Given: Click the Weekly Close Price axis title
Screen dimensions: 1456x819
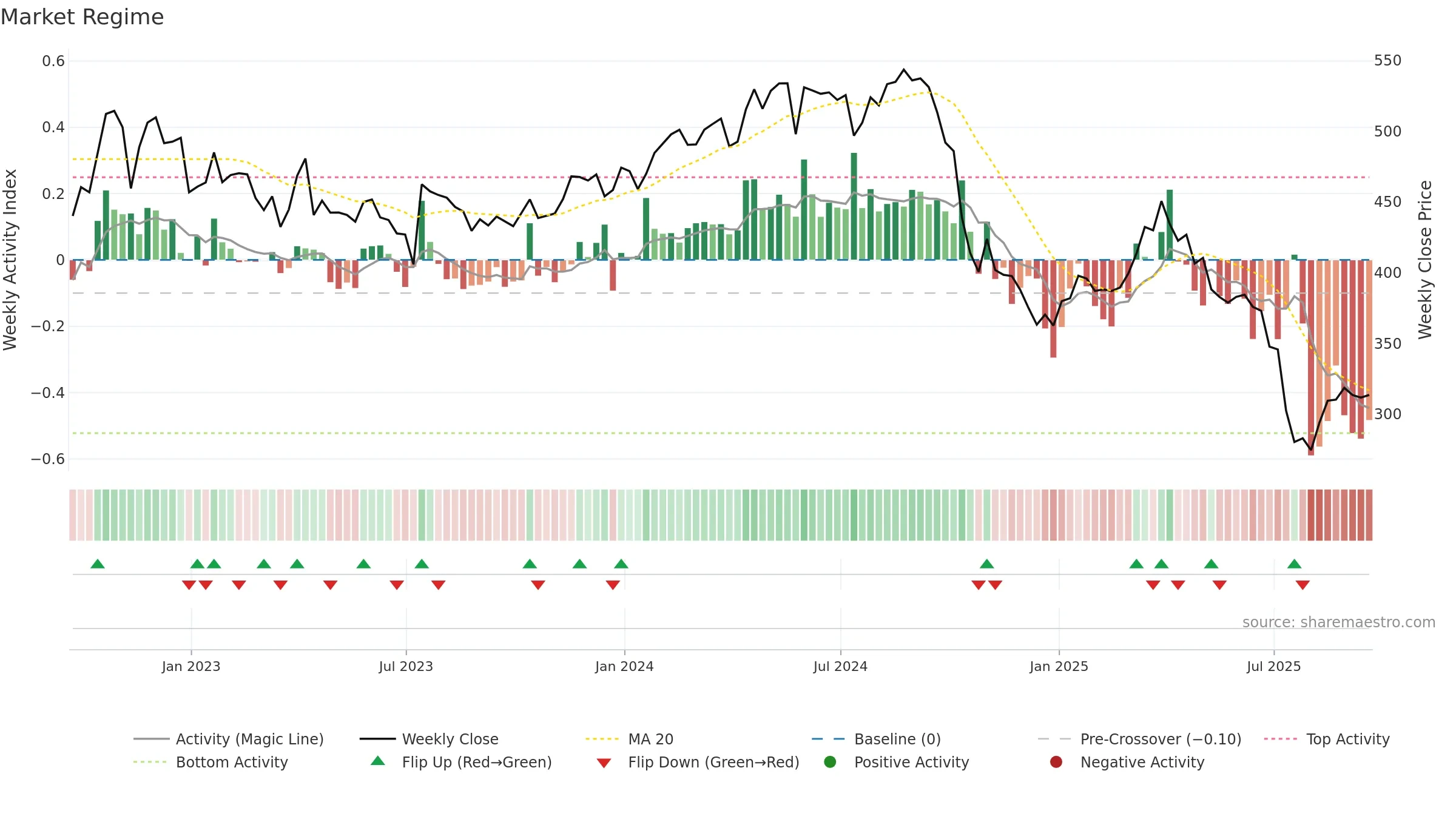Looking at the screenshot, I should [x=1425, y=260].
